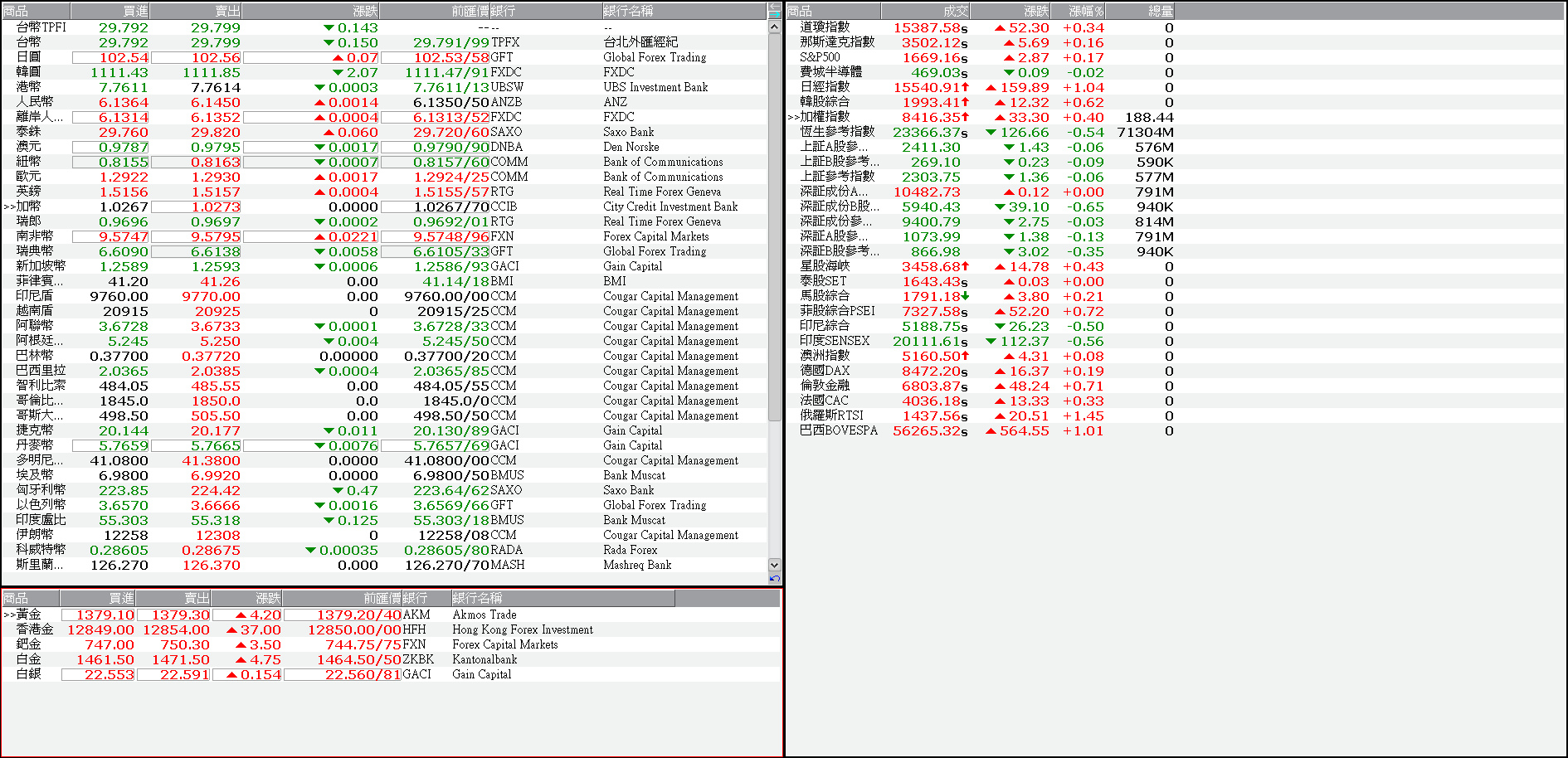Select the 白銀 silver row
Viewport: 1568px width, 758px height.
click(391, 674)
